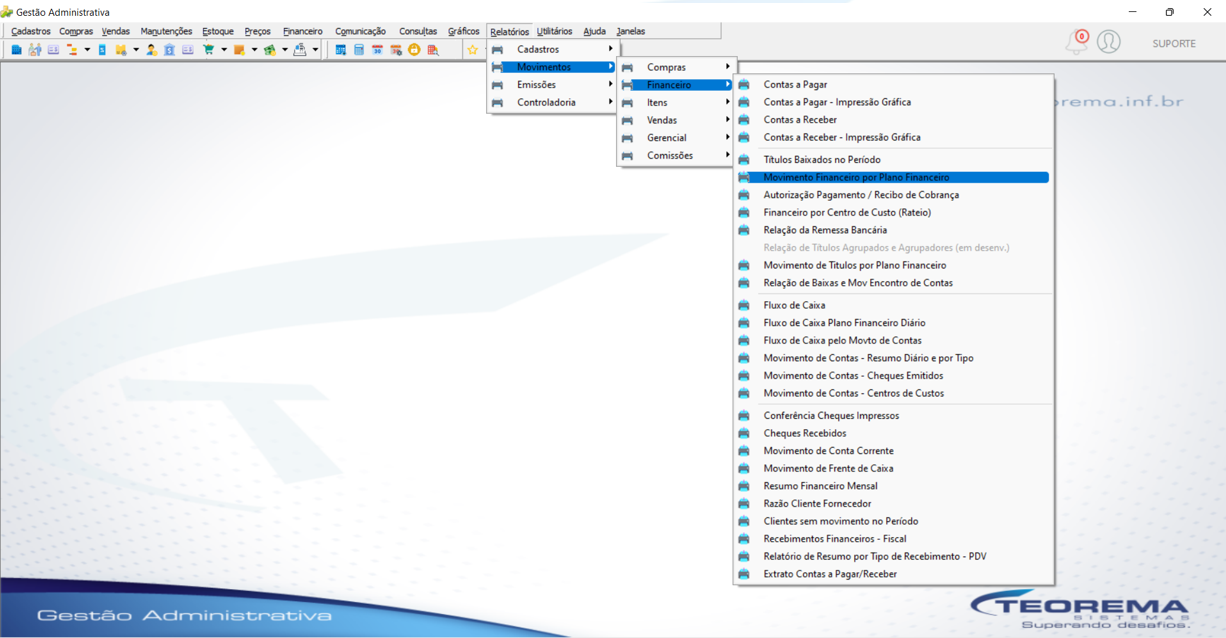Open the Utilitários menu
The image size is (1226, 638).
click(x=554, y=31)
